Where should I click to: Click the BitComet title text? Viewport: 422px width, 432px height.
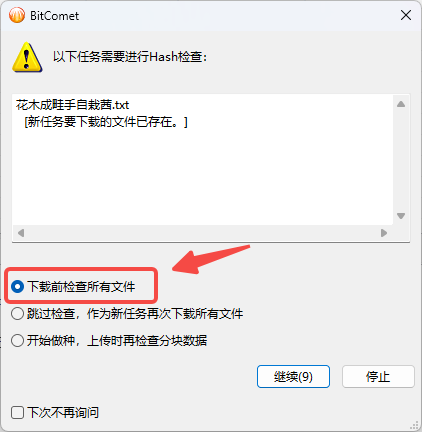54,16
